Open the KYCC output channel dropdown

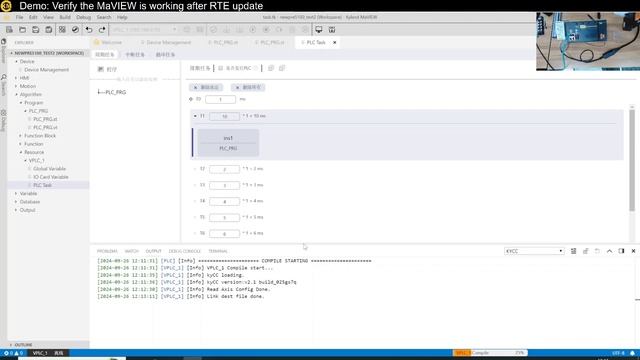(x=534, y=251)
